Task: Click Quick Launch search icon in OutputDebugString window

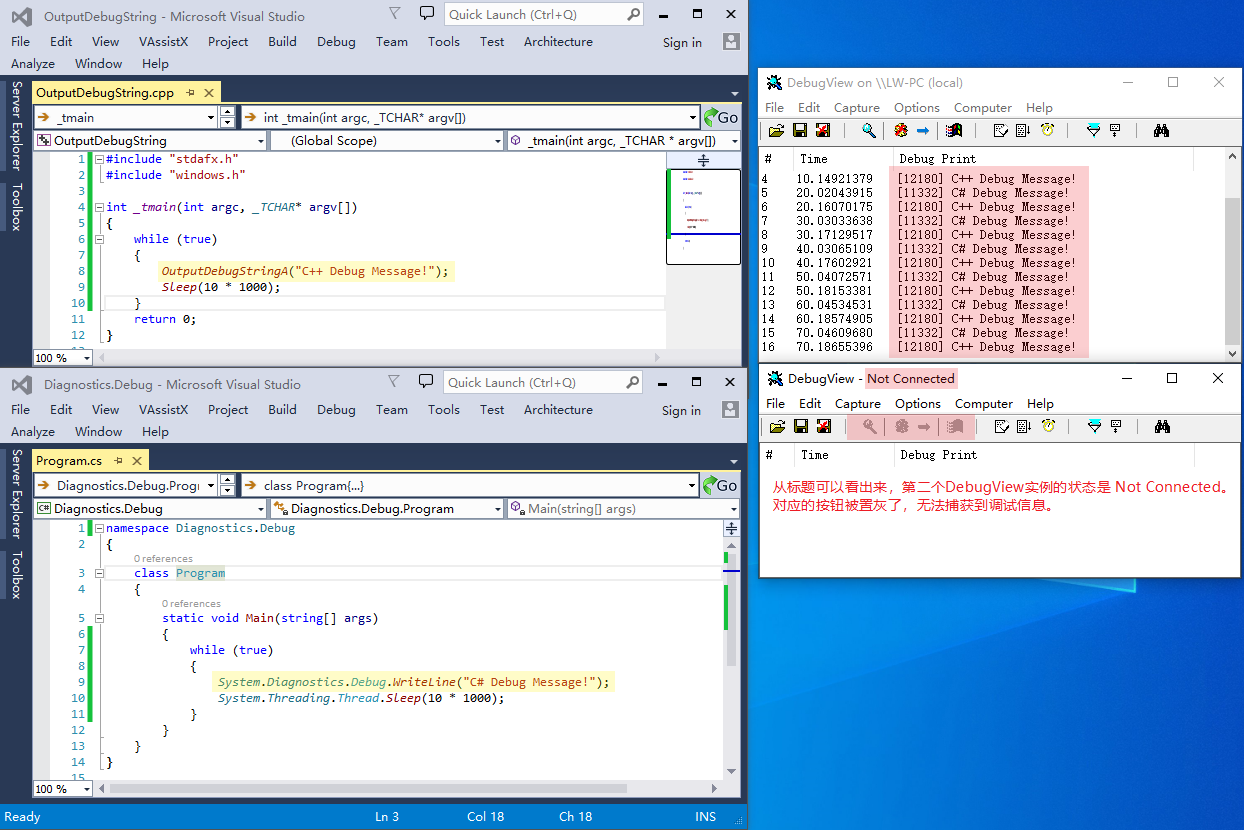Action: [x=633, y=14]
